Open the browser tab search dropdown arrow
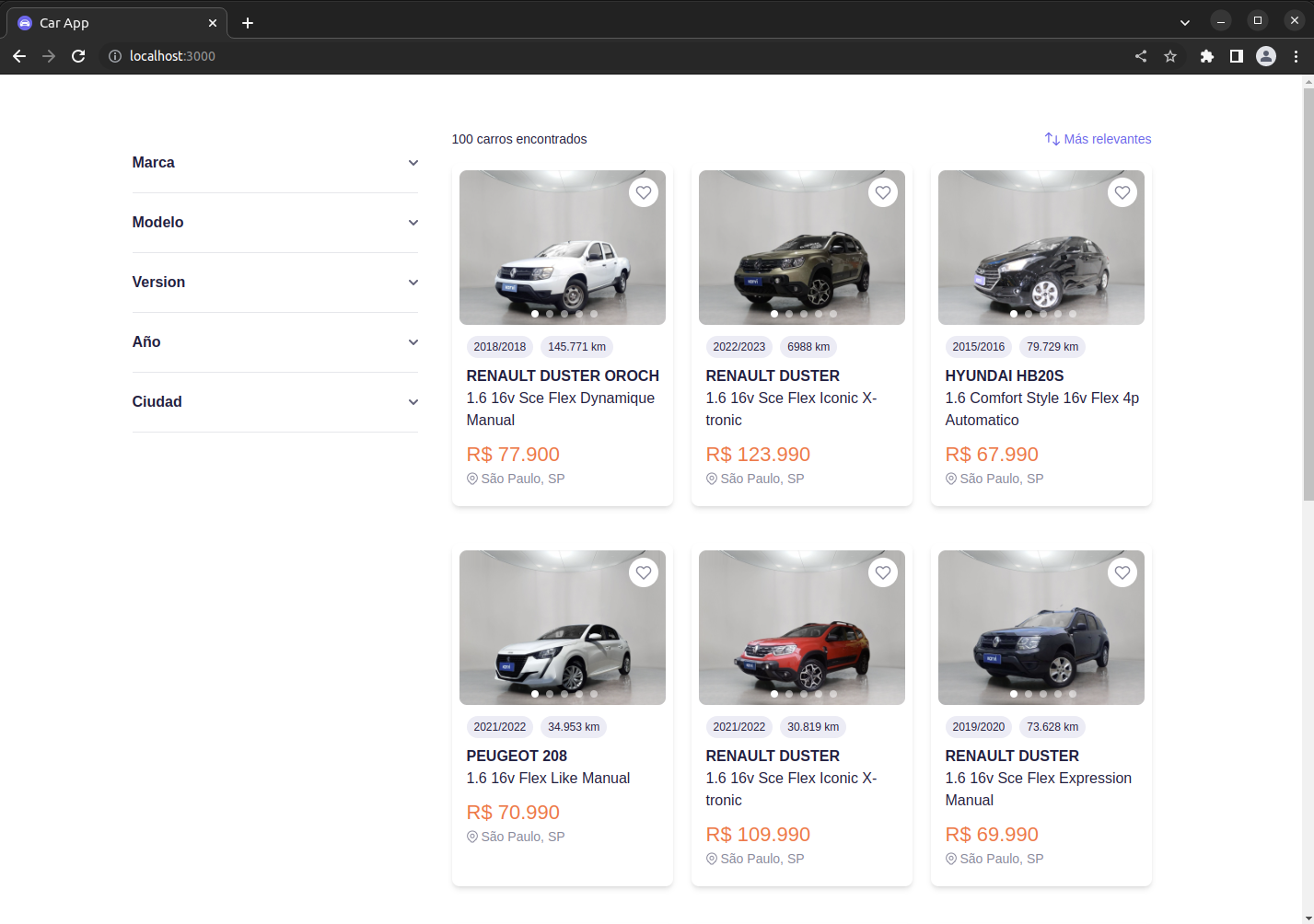The width and height of the screenshot is (1314, 924). [1185, 22]
